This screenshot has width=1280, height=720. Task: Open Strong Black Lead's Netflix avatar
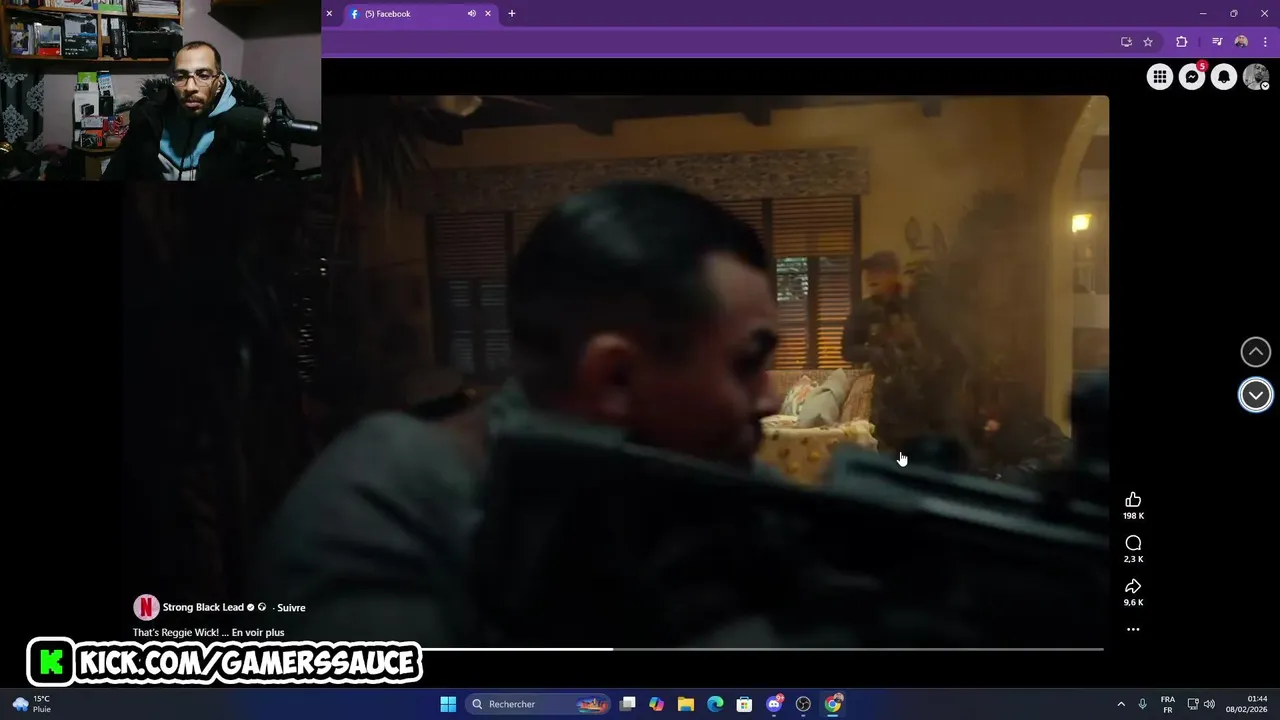coord(146,607)
